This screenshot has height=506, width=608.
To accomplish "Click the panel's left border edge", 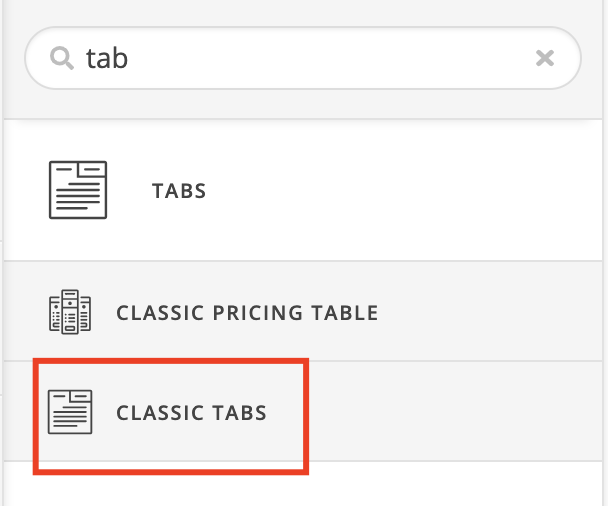I will [2, 252].
